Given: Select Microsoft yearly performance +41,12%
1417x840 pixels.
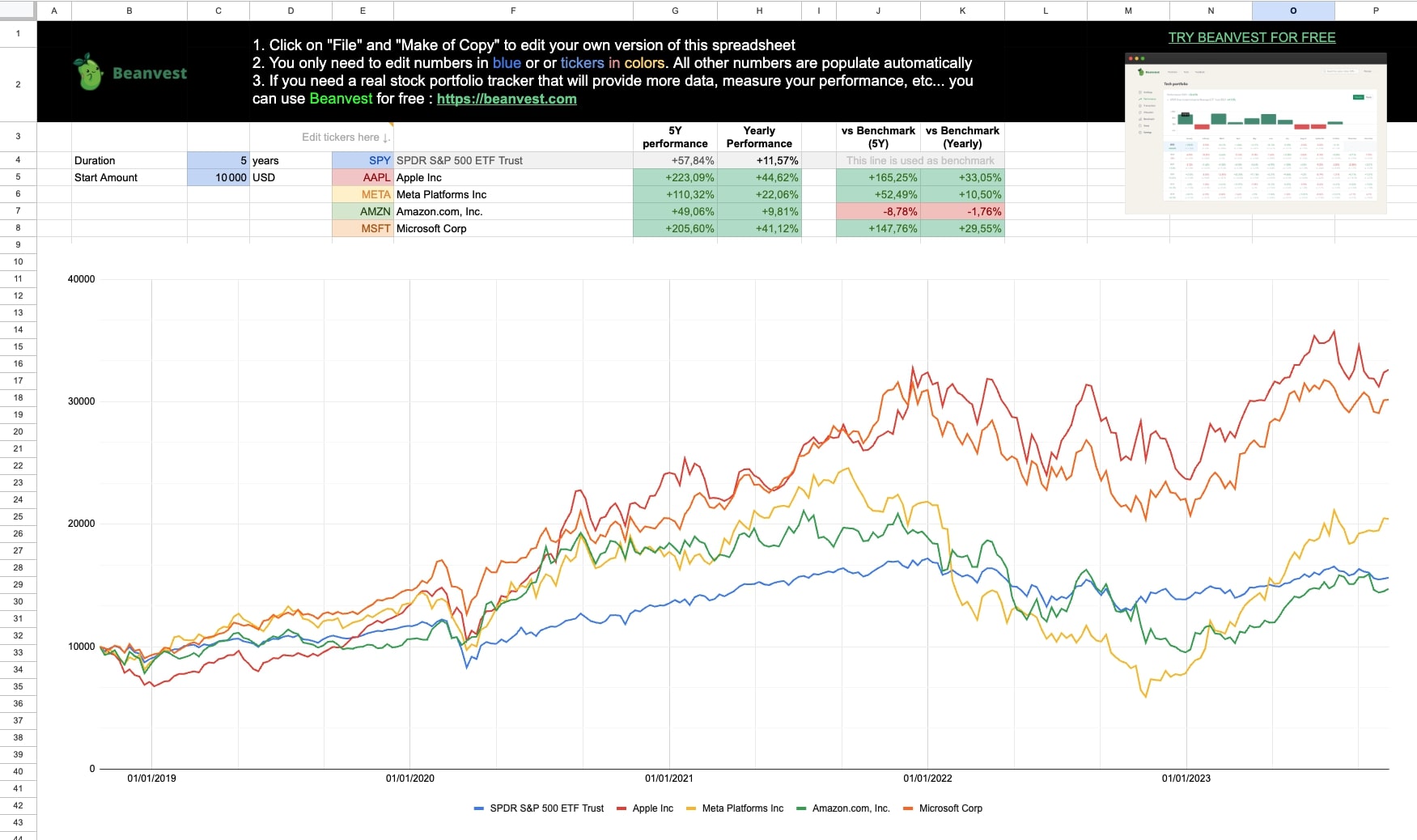Looking at the screenshot, I should (x=759, y=228).
